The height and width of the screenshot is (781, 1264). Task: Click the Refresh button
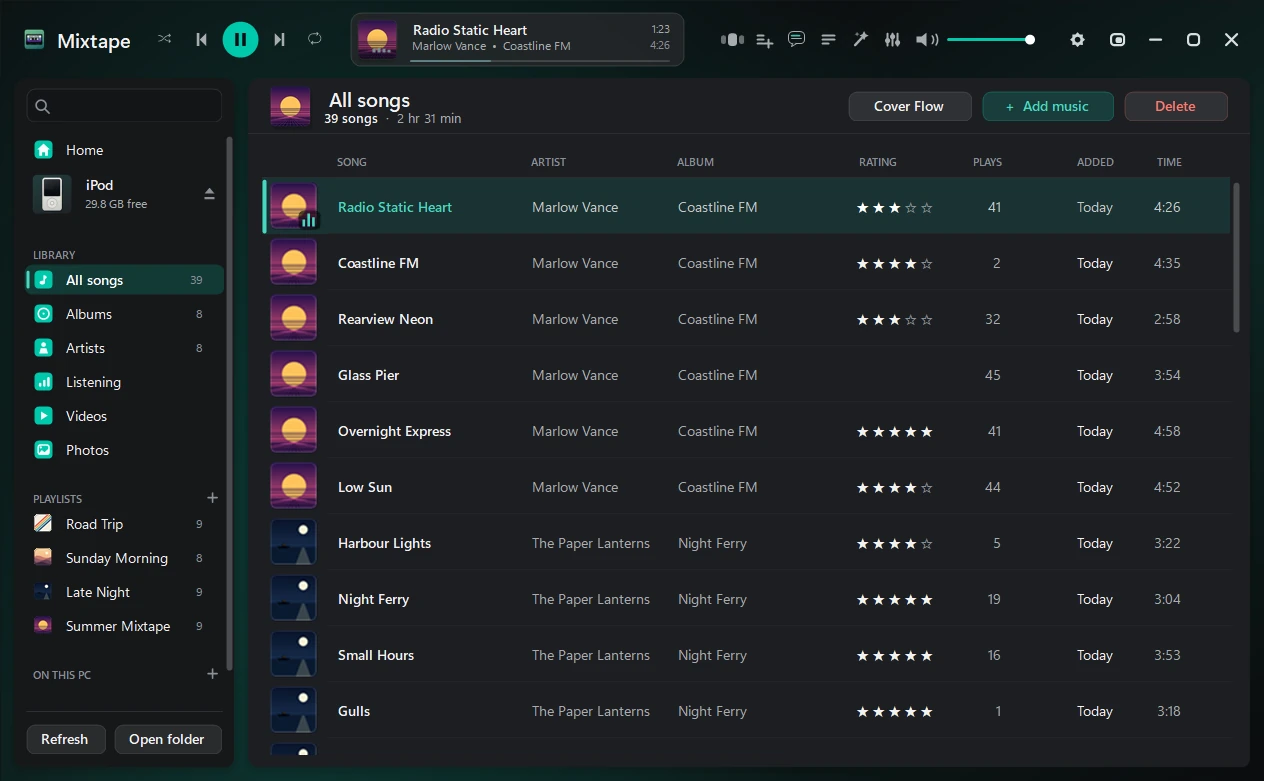coord(65,739)
